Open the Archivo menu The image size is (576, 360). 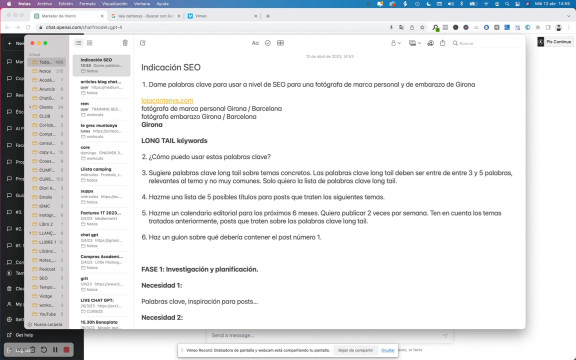[44, 4]
